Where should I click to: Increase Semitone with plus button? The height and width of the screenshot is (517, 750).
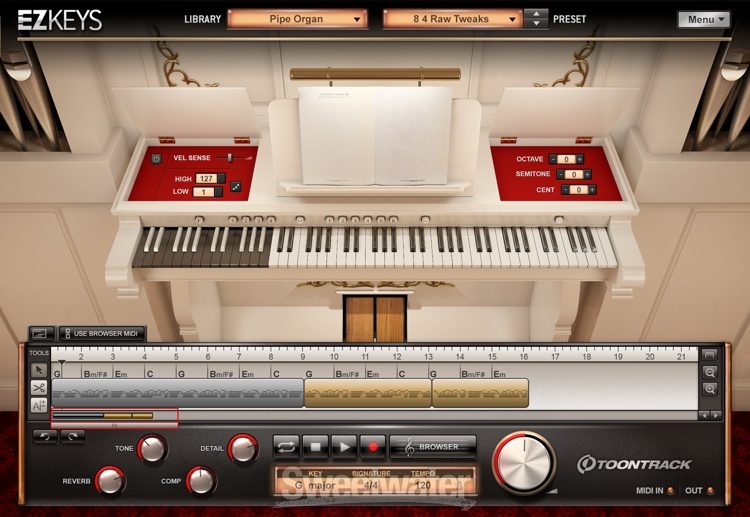pyautogui.click(x=587, y=175)
